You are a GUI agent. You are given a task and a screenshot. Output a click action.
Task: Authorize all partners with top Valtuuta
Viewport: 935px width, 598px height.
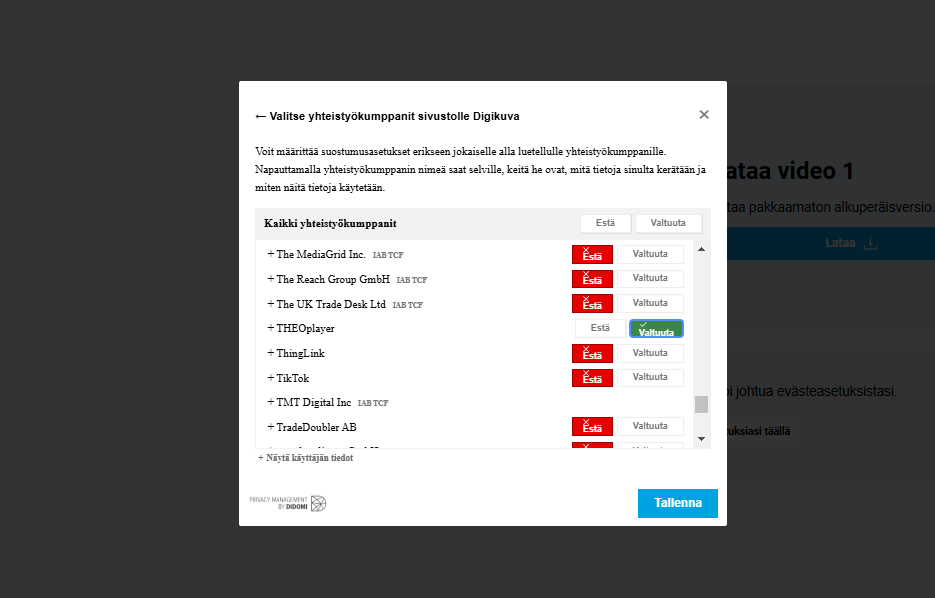668,223
